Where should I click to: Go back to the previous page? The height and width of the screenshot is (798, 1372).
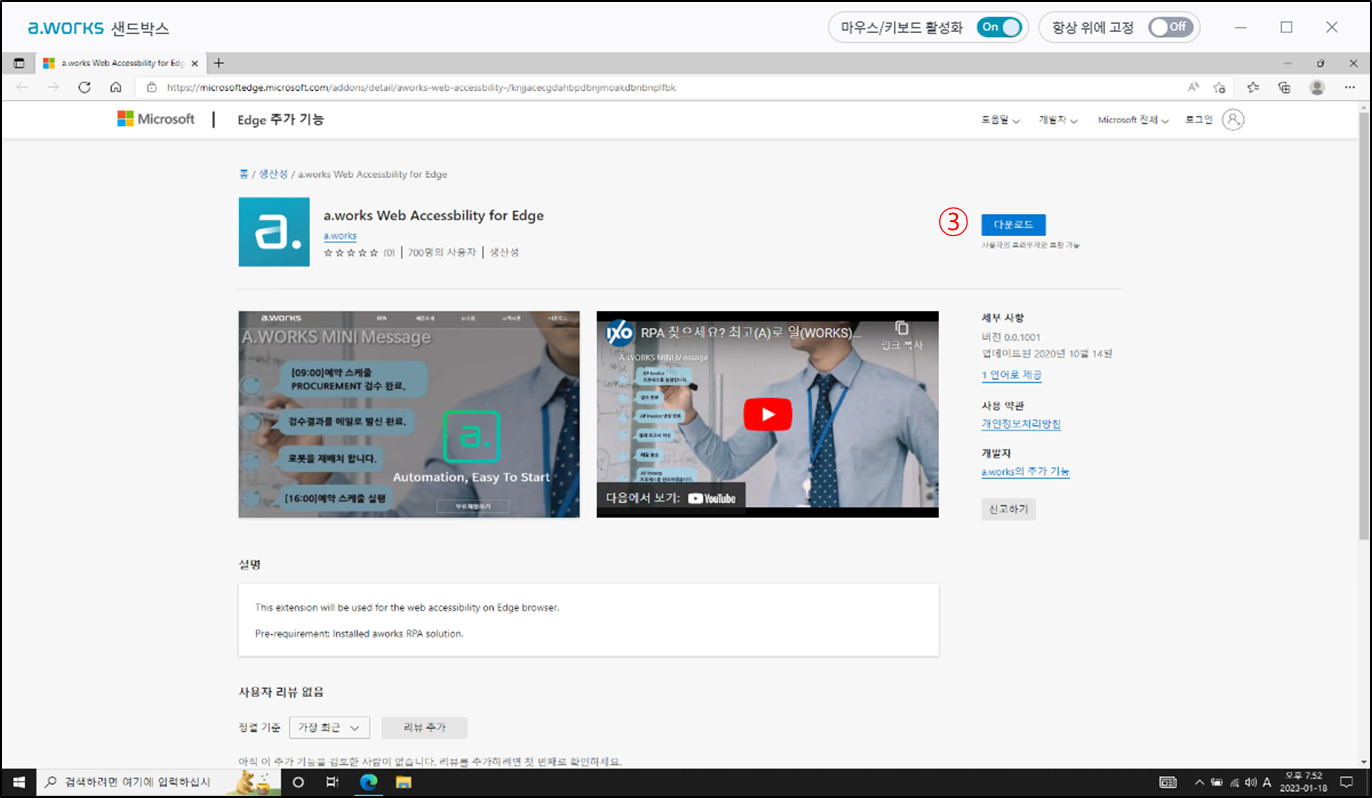pos(22,87)
